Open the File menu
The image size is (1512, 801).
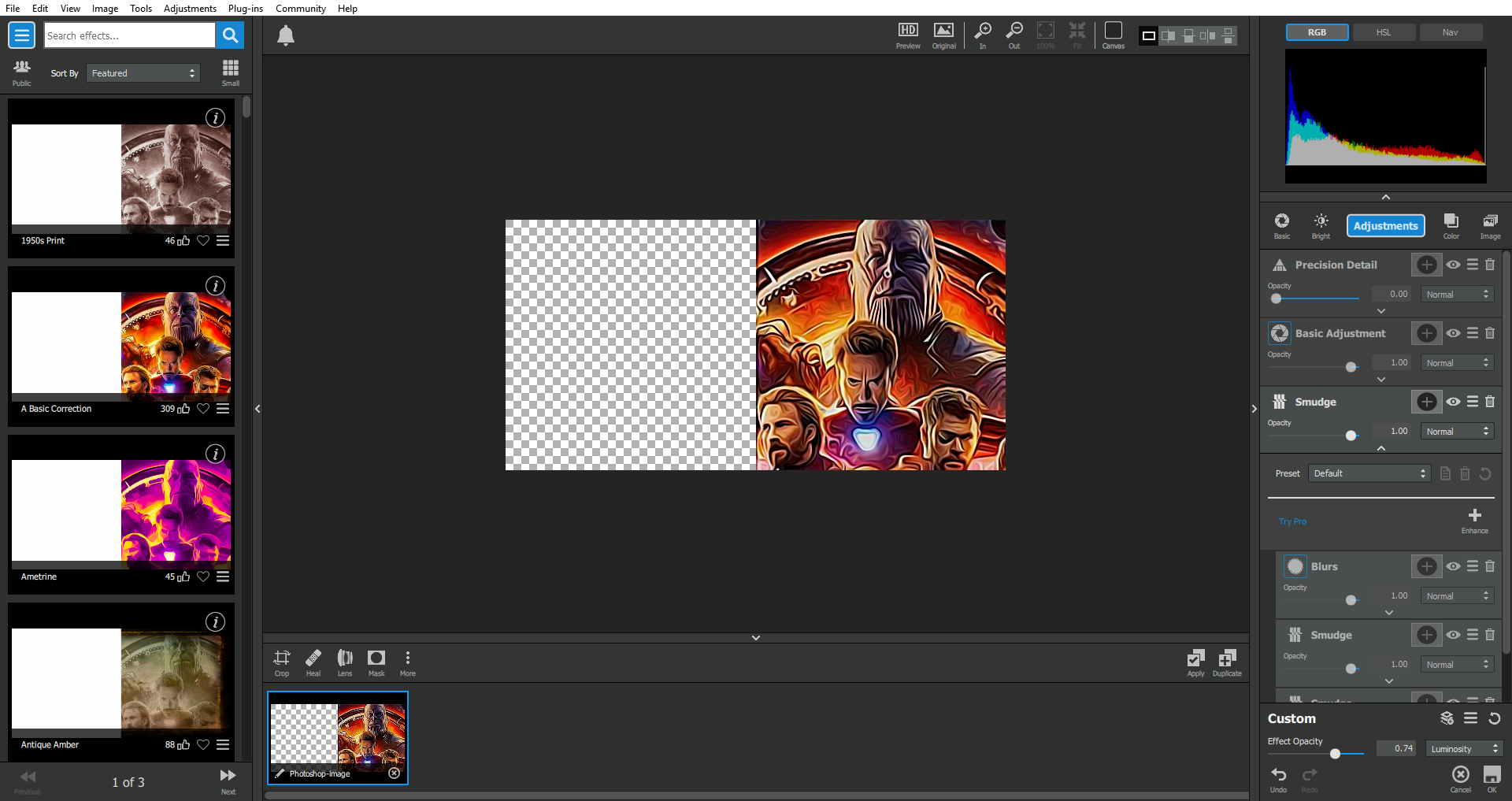pos(13,9)
